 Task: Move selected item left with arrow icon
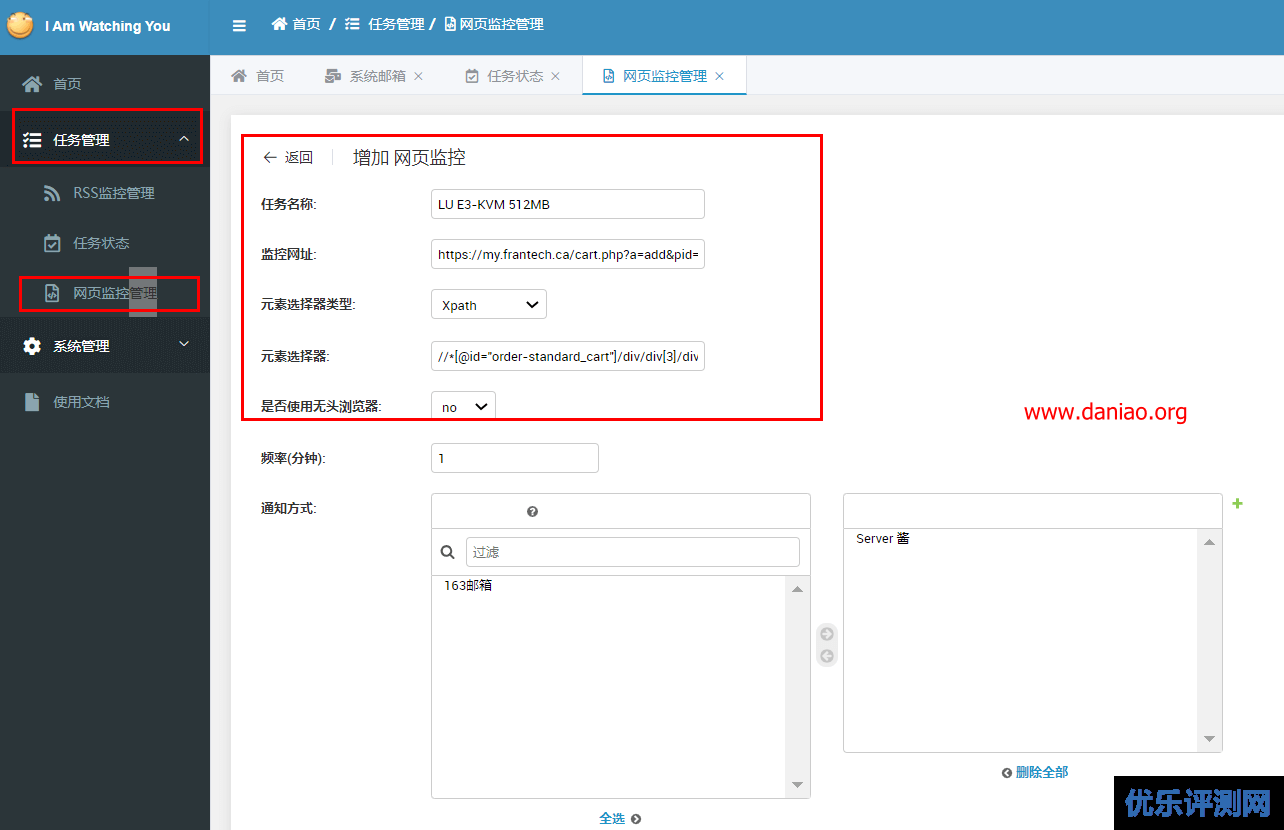(x=827, y=656)
